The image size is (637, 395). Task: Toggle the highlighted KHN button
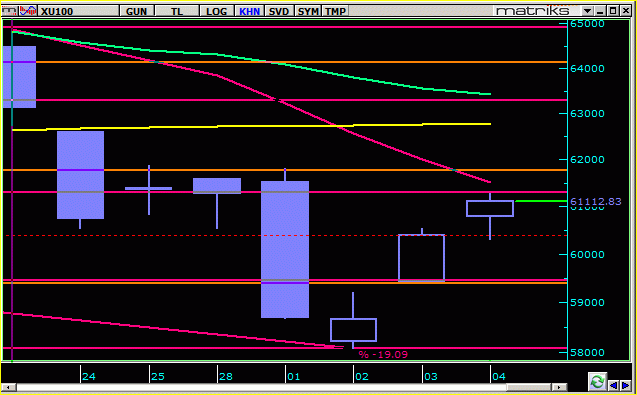click(249, 11)
